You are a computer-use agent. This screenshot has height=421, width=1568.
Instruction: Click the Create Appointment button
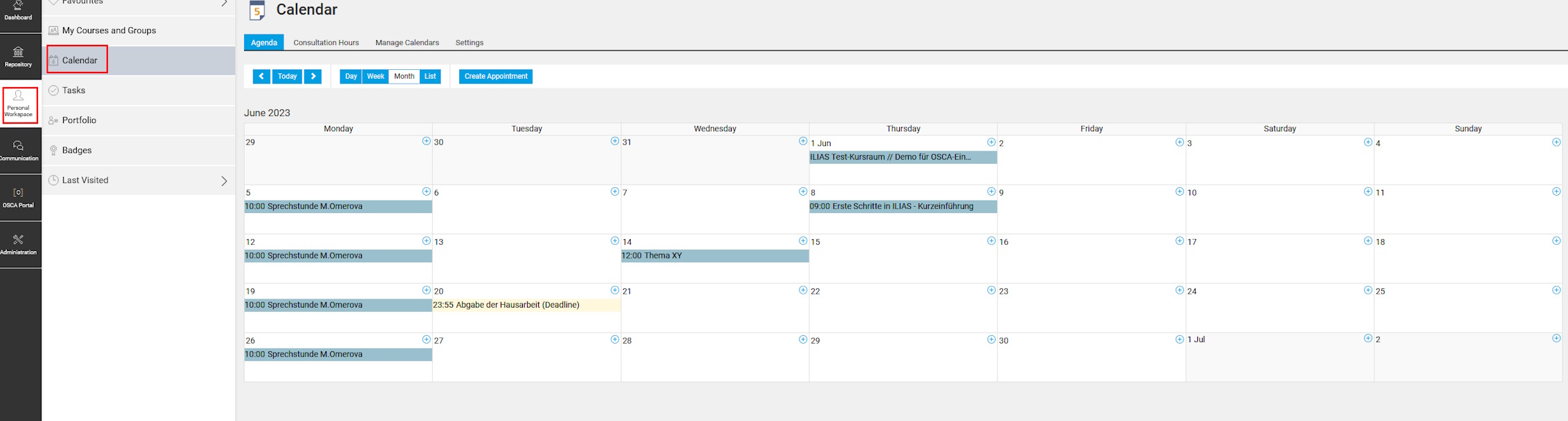click(x=495, y=77)
